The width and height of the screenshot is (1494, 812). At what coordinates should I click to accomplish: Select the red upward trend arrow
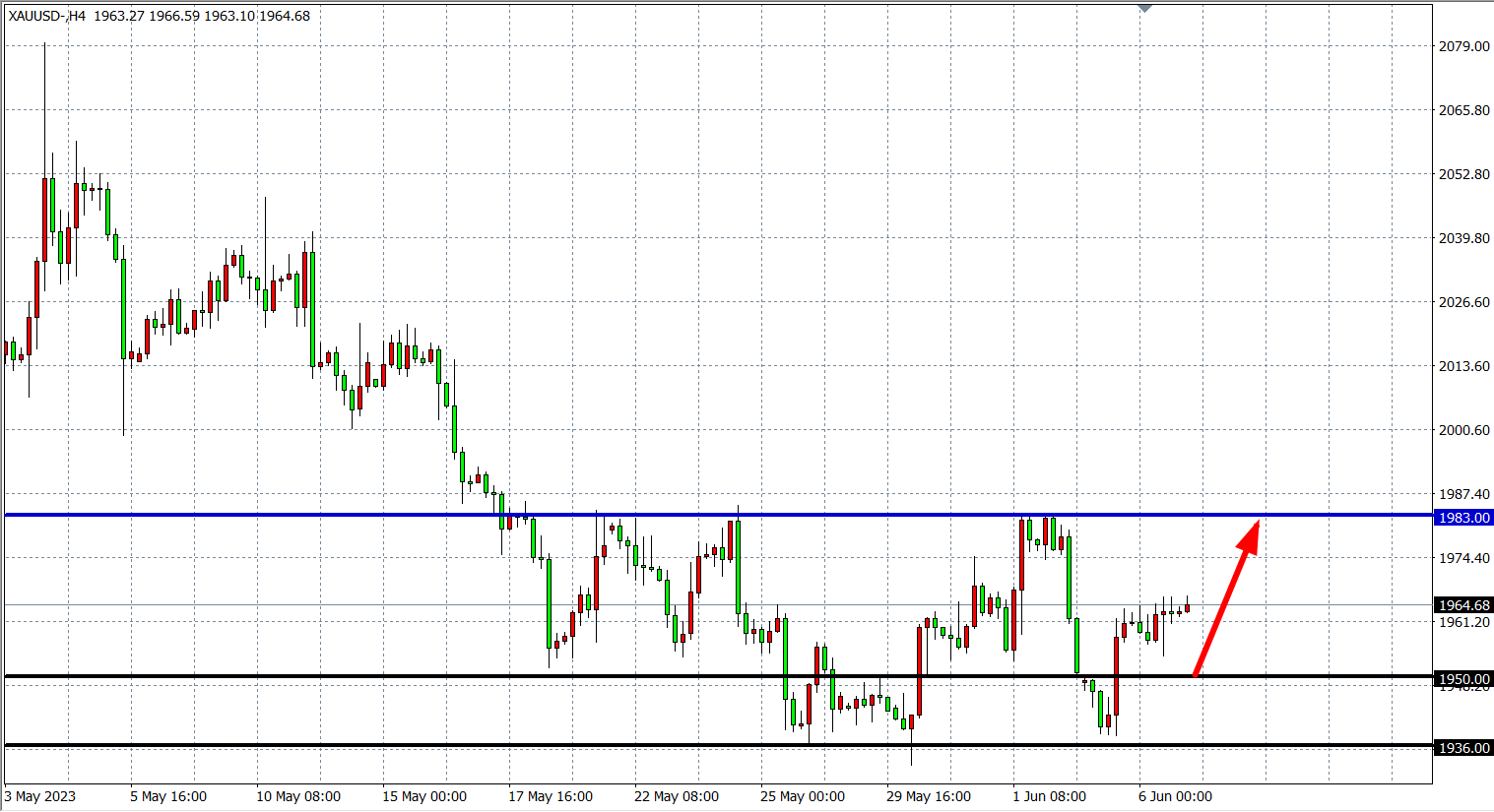[1223, 602]
